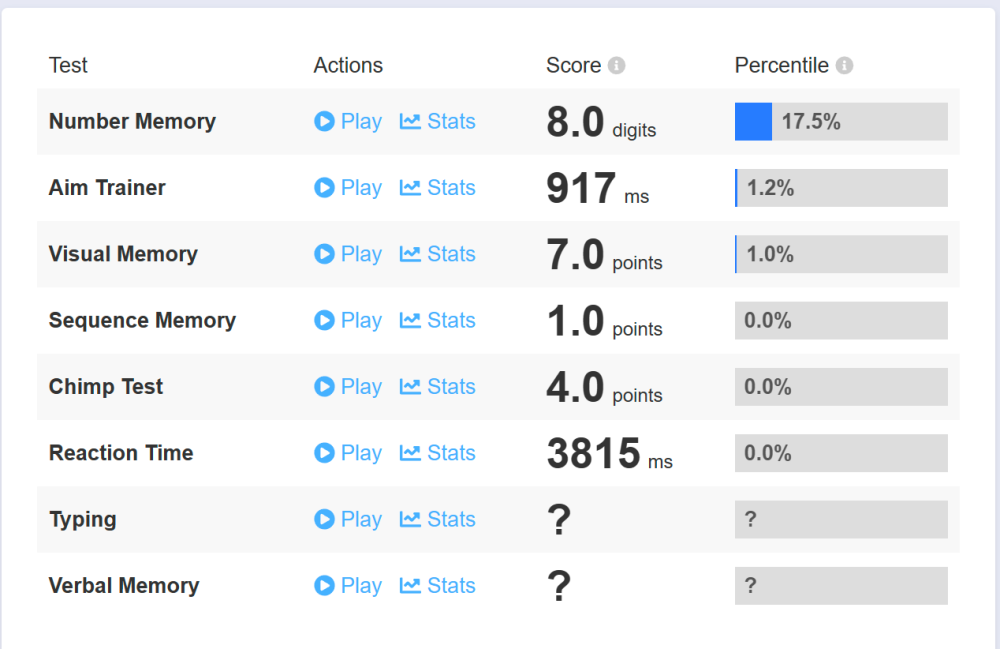1000x649 pixels.
Task: Click the Chimp Test play icon
Action: click(x=324, y=387)
